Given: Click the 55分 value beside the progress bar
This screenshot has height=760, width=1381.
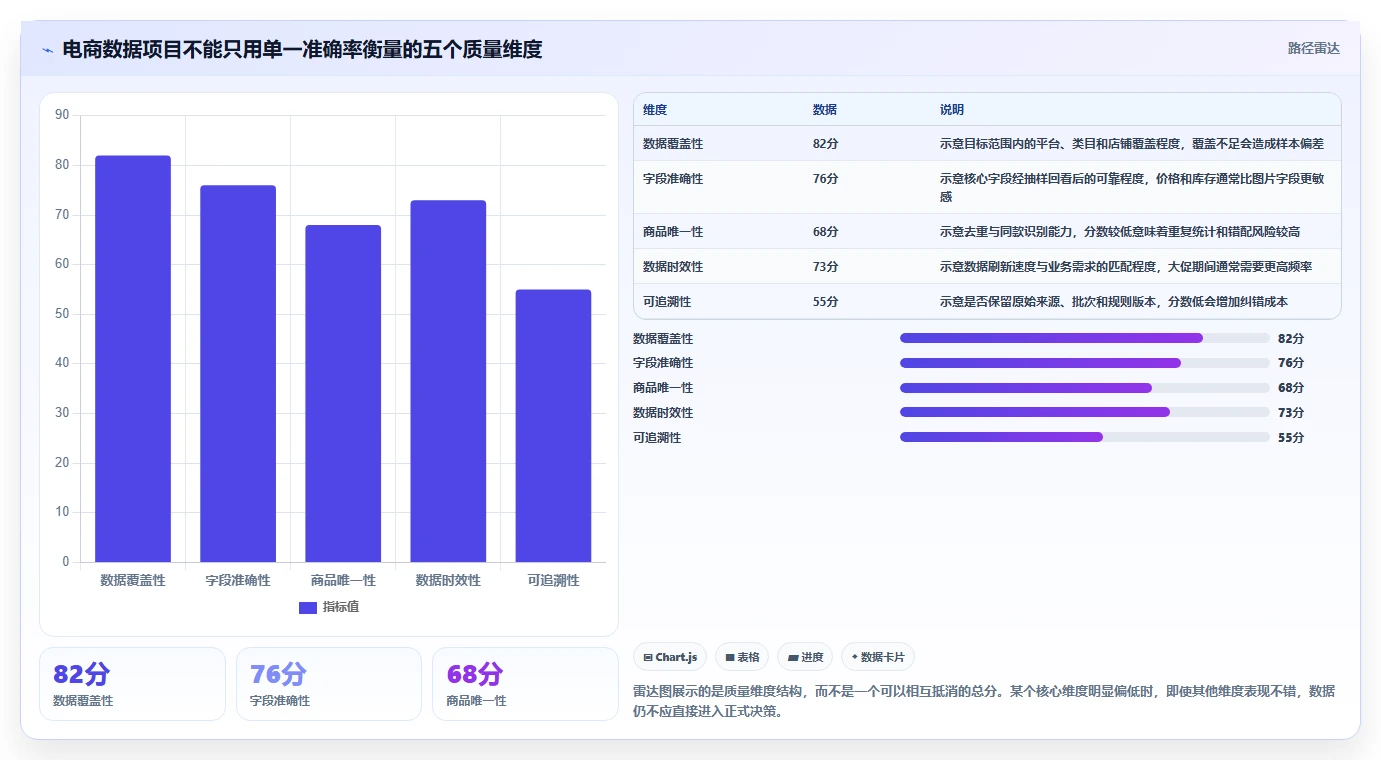Looking at the screenshot, I should [1291, 438].
